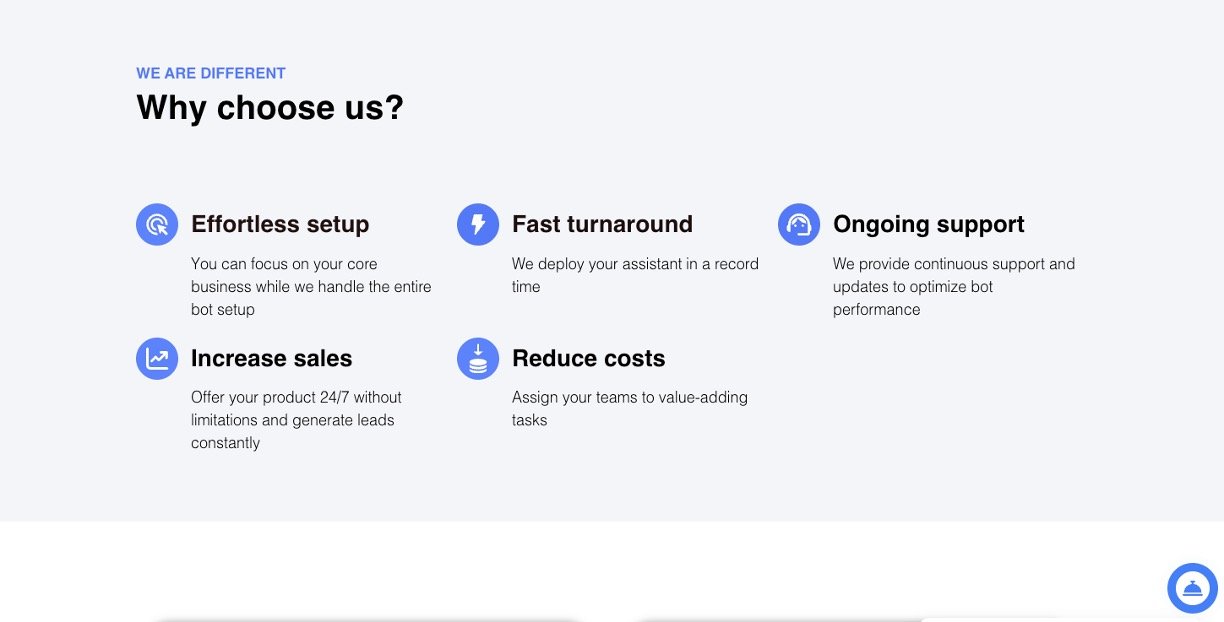Click the Effortless setup cursor icon
Image resolution: width=1224 pixels, height=622 pixels.
coord(157,224)
